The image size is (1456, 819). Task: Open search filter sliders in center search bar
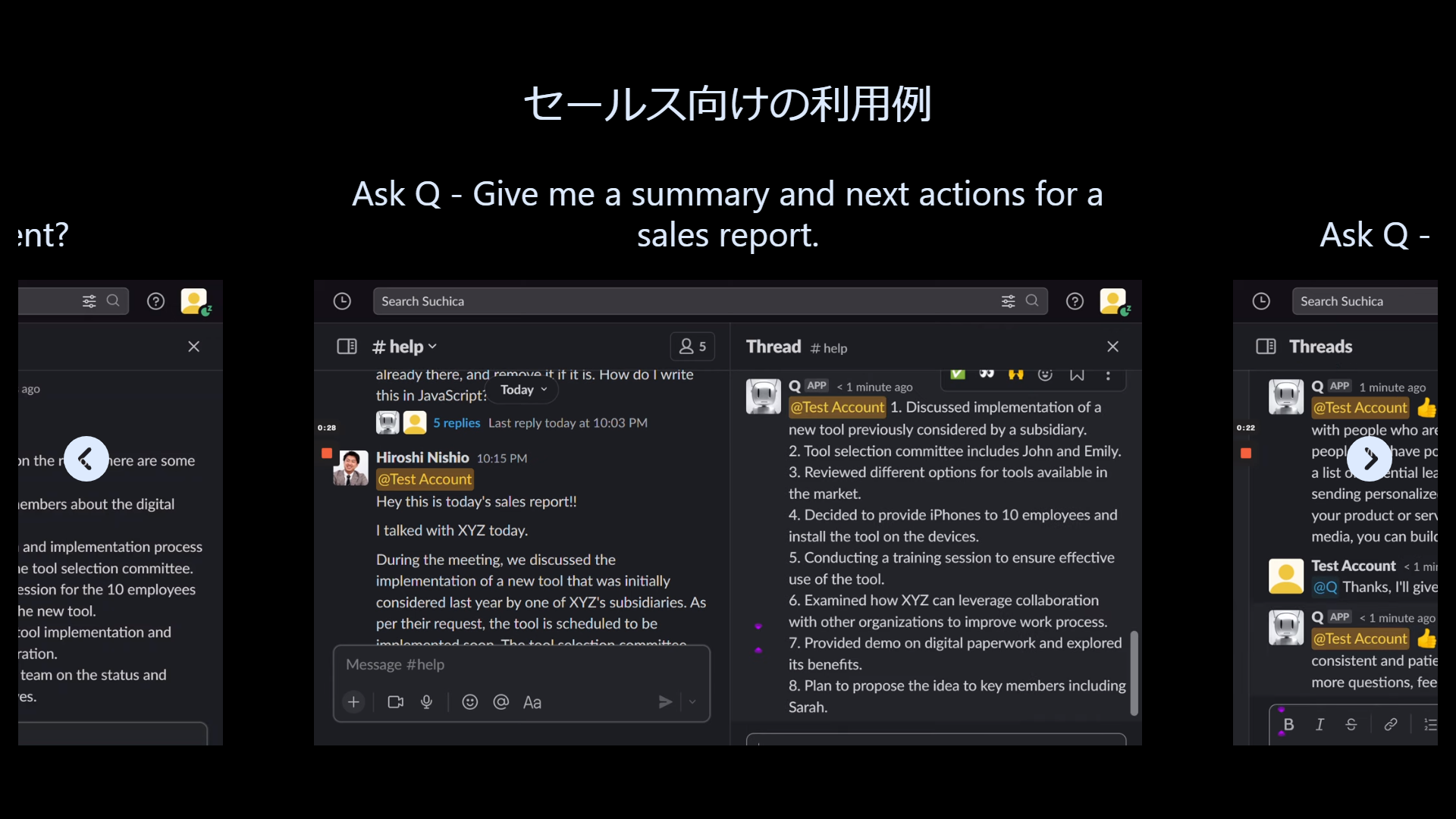tap(1008, 301)
